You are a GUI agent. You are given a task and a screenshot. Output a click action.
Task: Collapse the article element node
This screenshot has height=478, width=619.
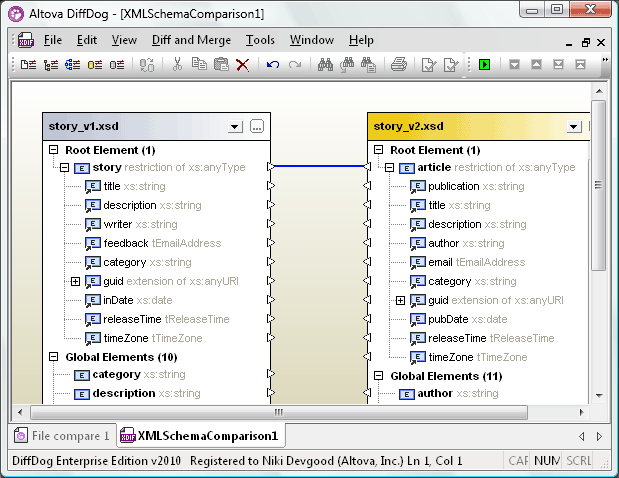(x=390, y=168)
